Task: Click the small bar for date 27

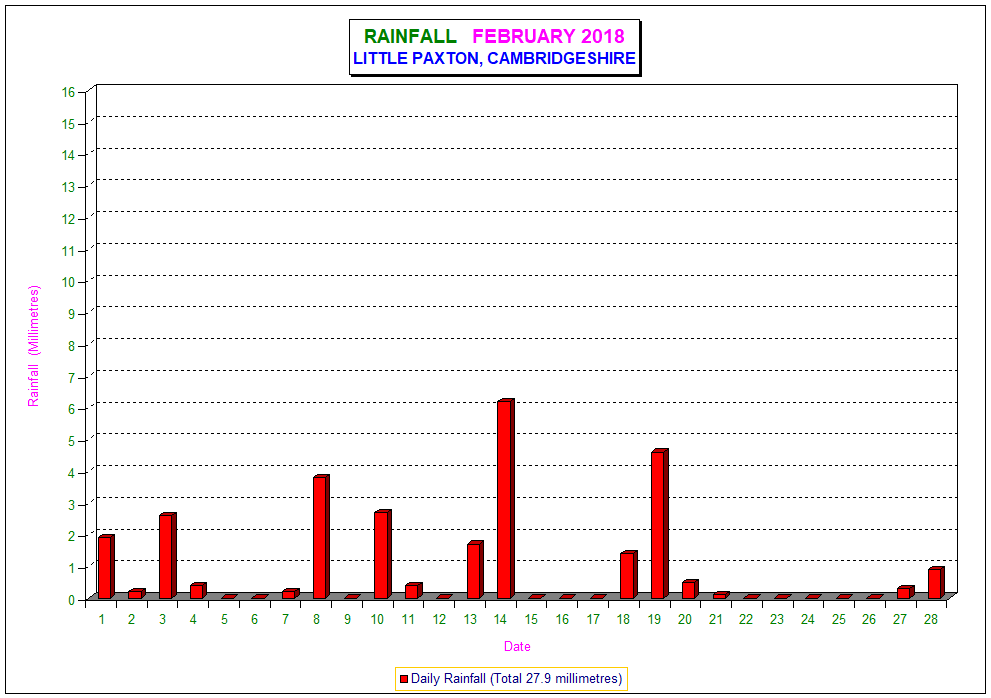Action: click(x=905, y=592)
